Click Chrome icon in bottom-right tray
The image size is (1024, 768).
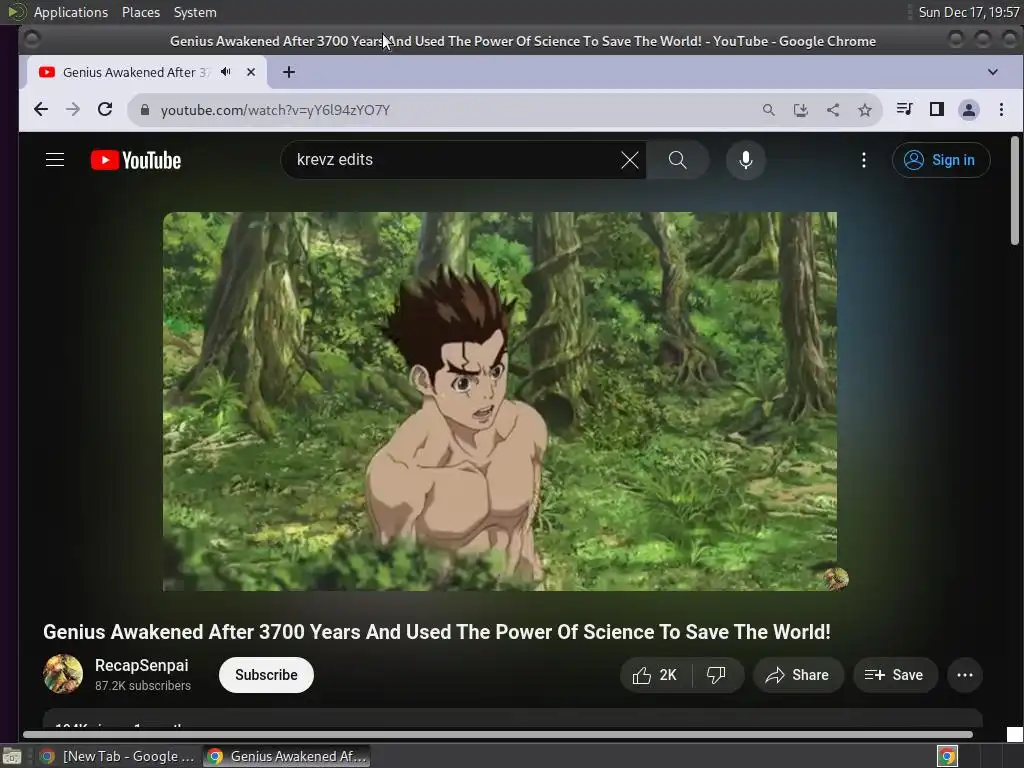pos(947,756)
